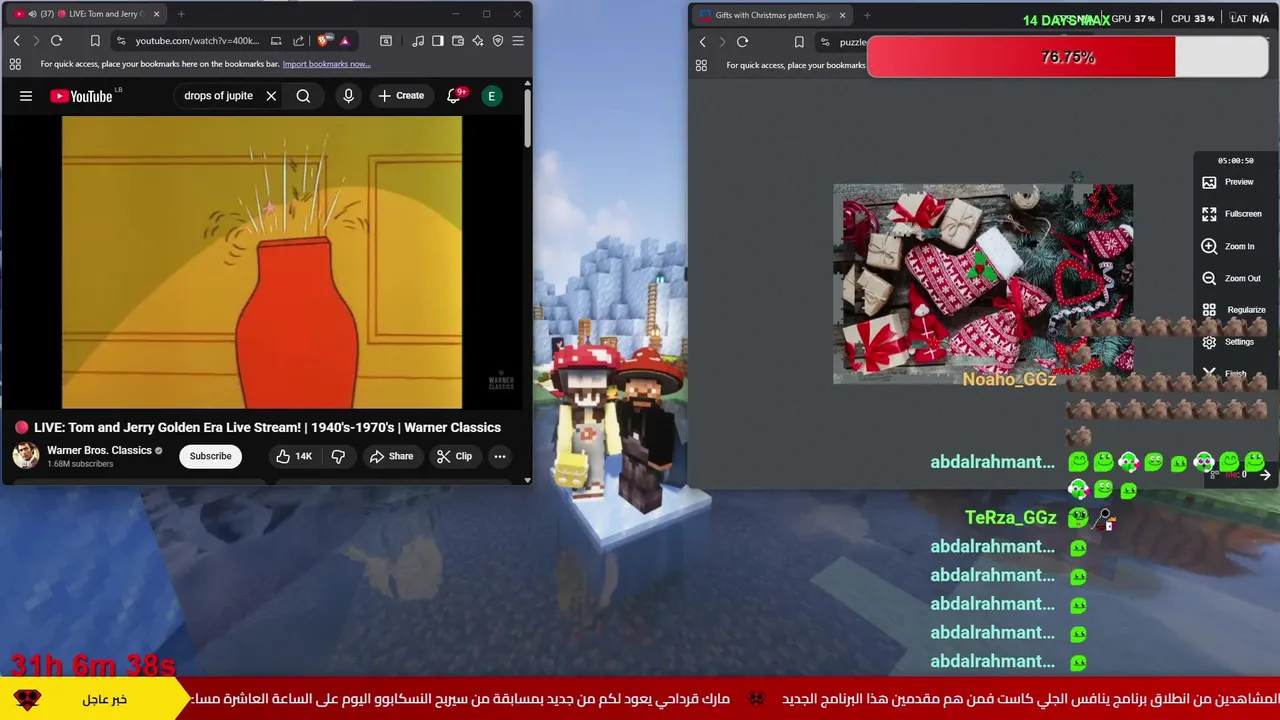Viewport: 1280px width, 720px height.
Task: Click the YouTube page vertical scrollbar
Action: pyautogui.click(x=527, y=120)
